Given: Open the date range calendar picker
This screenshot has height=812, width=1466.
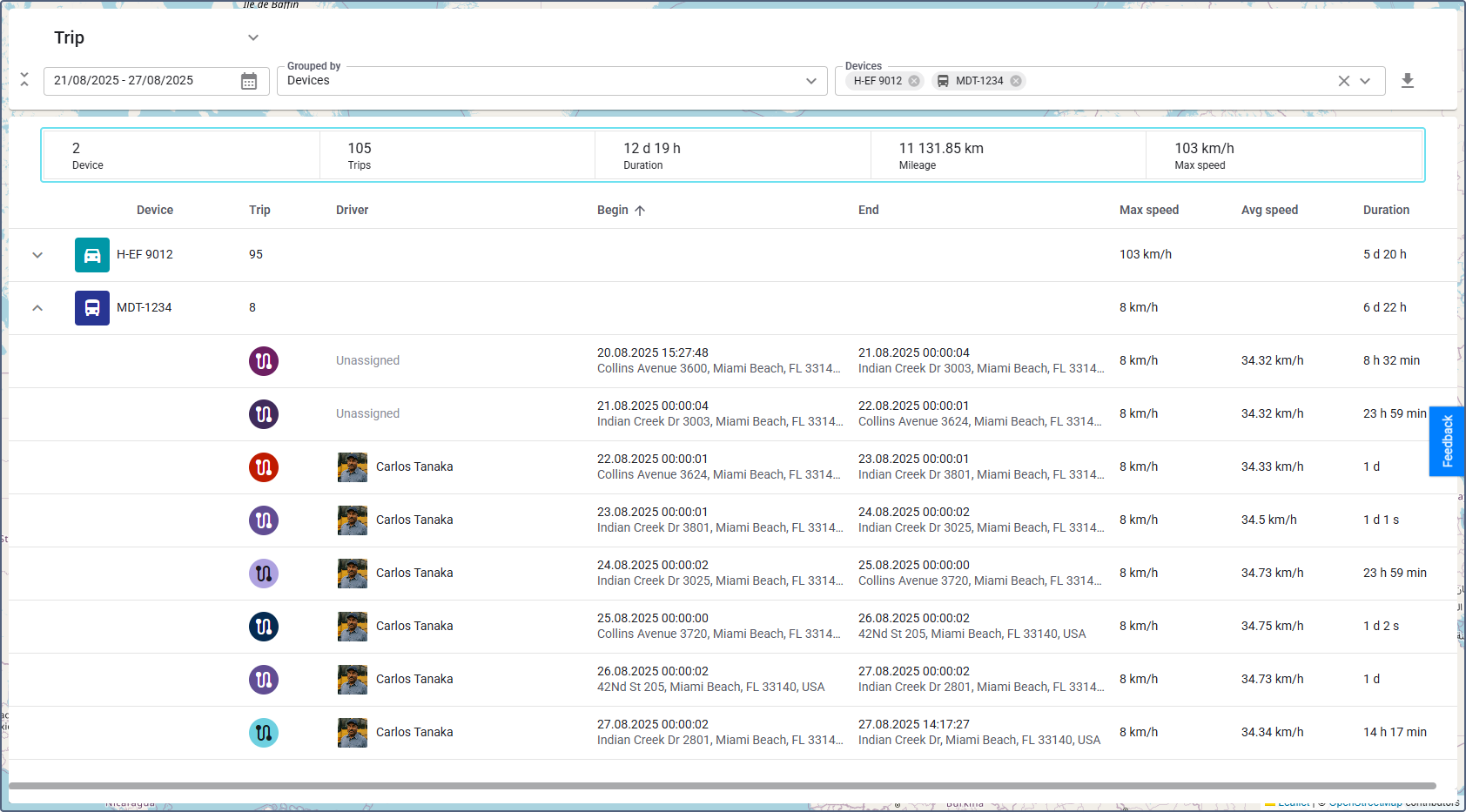Looking at the screenshot, I should click(x=249, y=81).
